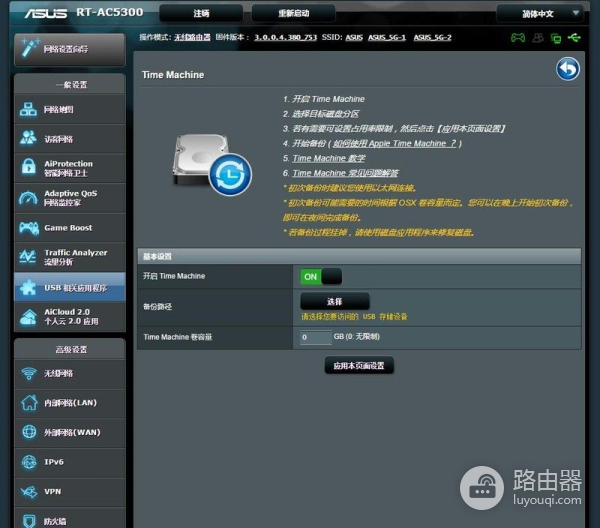This screenshot has height=528, width=600.
Task: Open Guest Network people icon
Action: pos(28,139)
